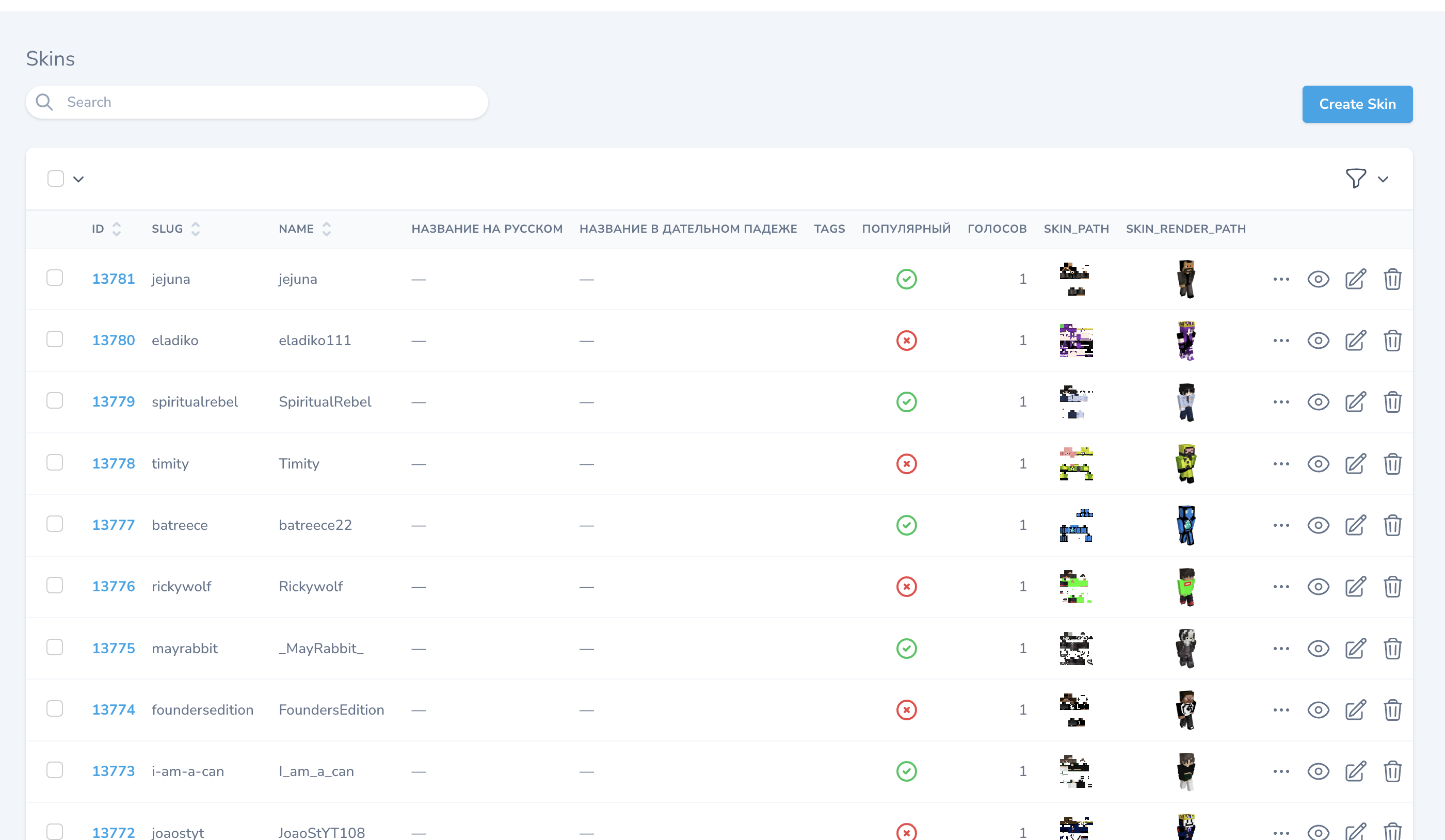View the eladiko skin details
This screenshot has width=1445, height=840.
[x=1318, y=341]
